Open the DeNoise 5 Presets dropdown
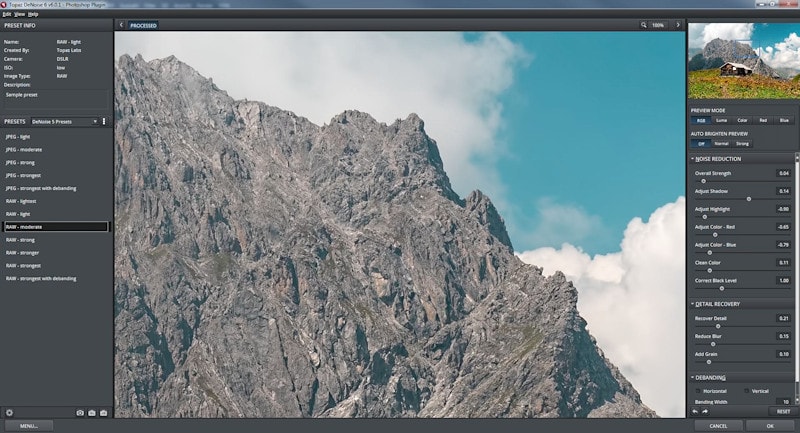This screenshot has height=433, width=800. click(x=63, y=121)
